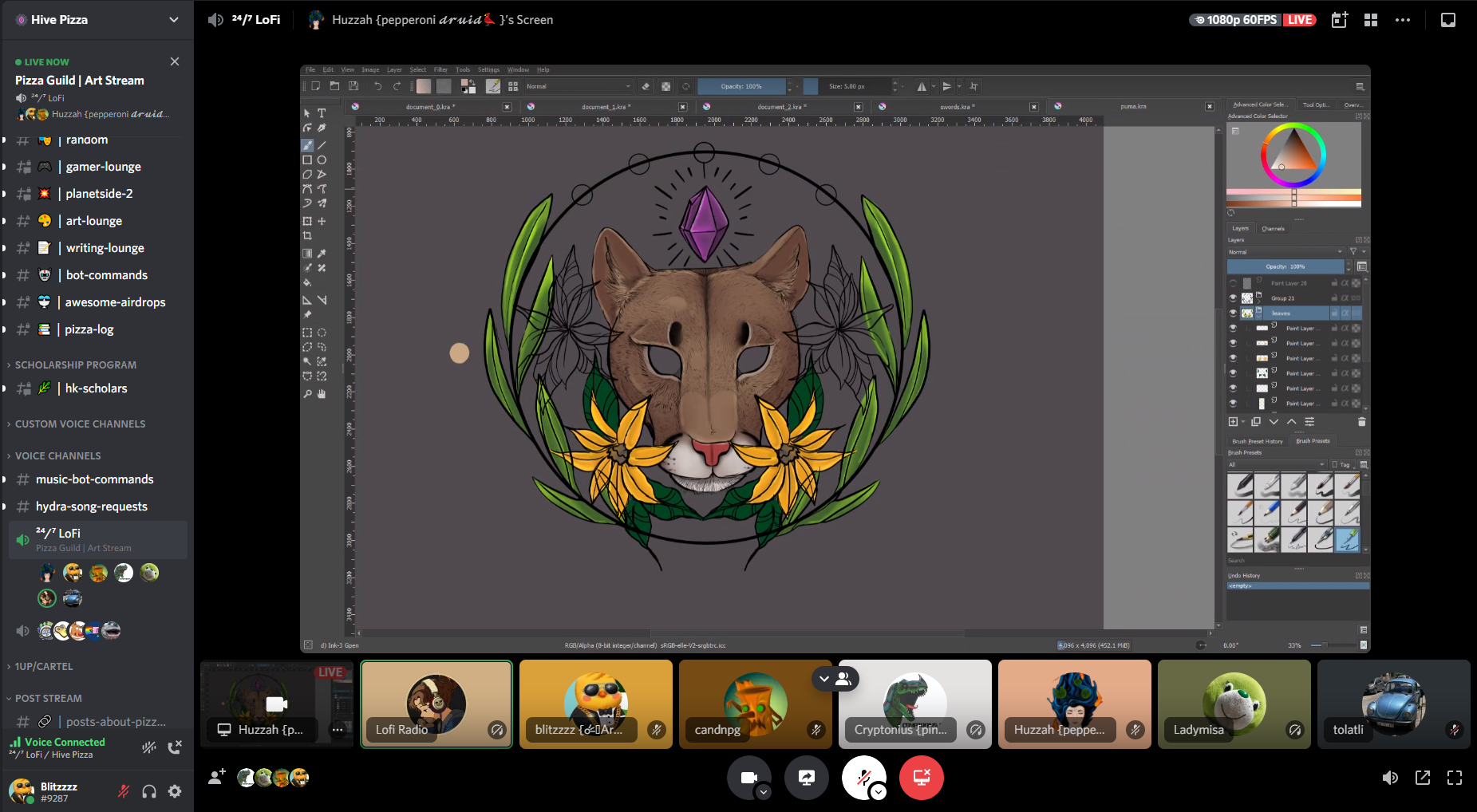Viewport: 1477px width, 812px height.
Task: Hide the leaves layer group
Action: coord(1233,313)
